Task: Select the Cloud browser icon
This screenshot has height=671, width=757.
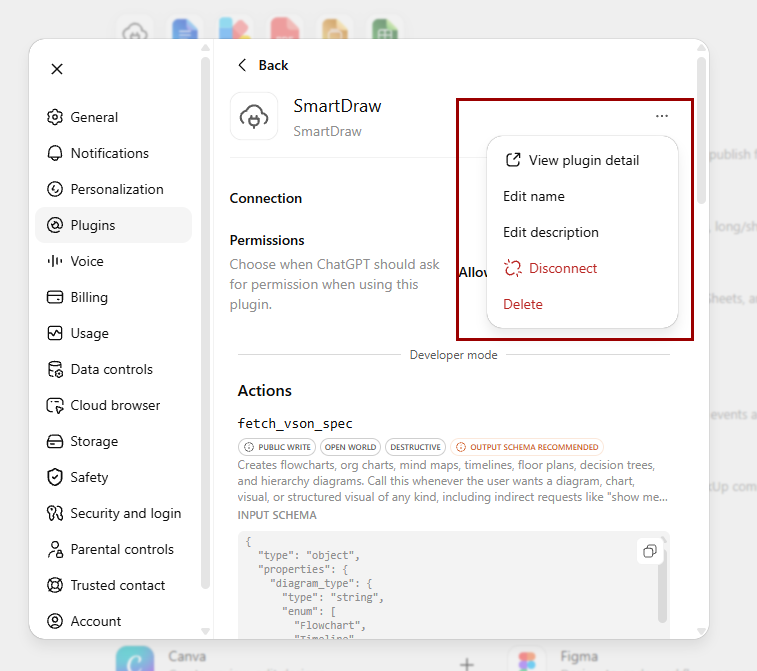Action: [x=55, y=405]
